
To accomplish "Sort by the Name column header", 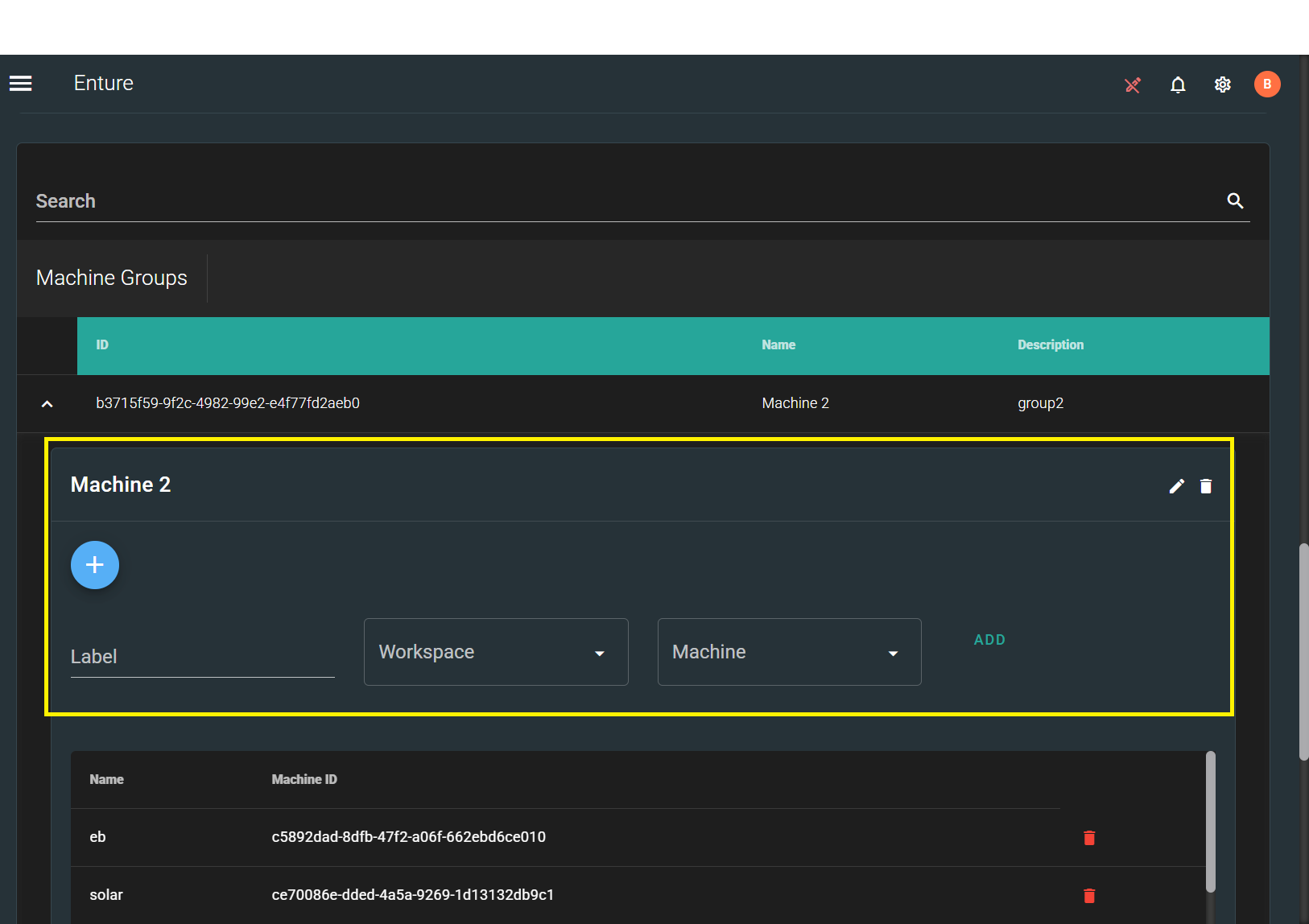I will [778, 345].
